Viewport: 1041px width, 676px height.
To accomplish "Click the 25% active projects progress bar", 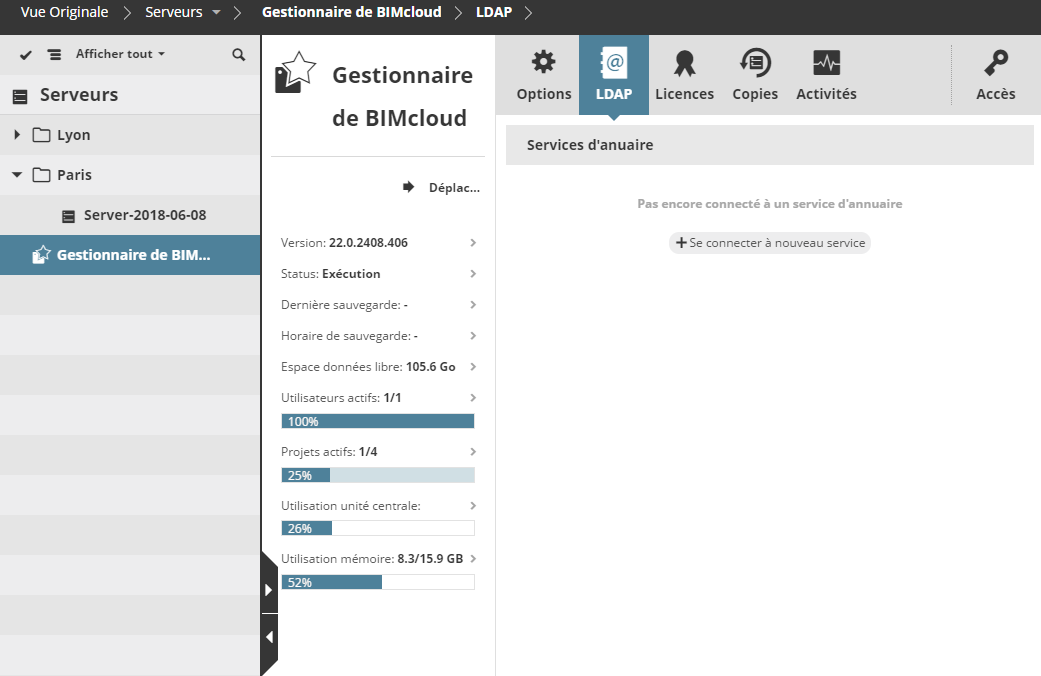I will [378, 475].
